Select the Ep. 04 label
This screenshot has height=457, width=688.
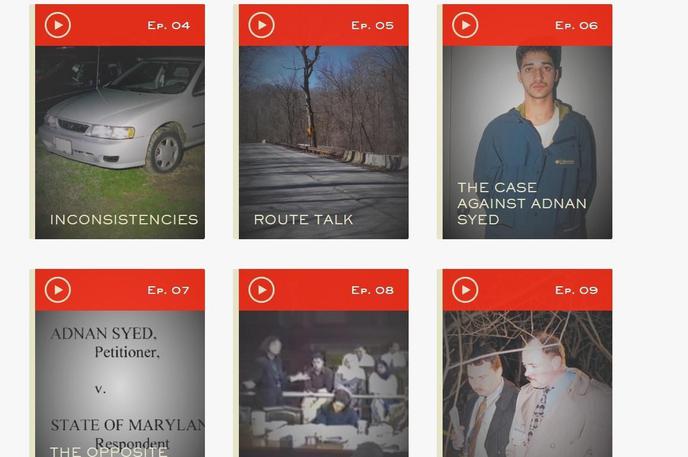tap(168, 25)
